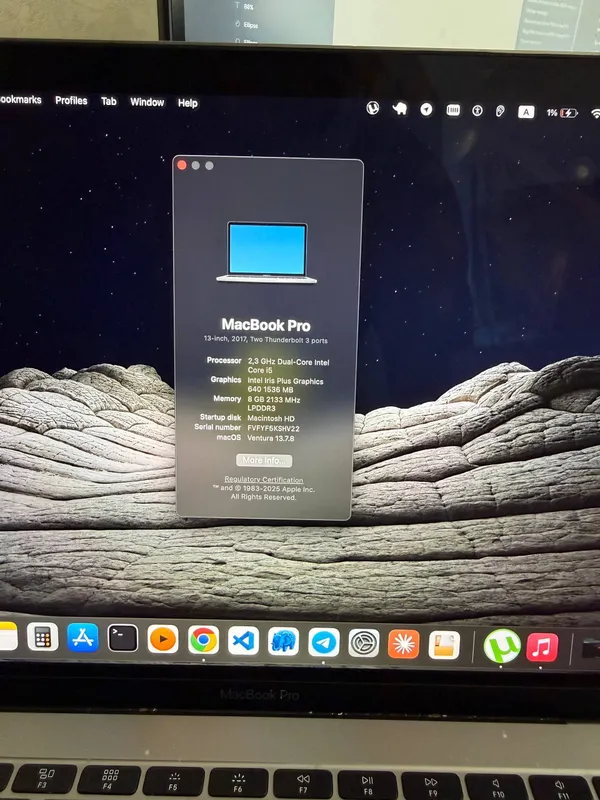Click the 'MacBook Pro' title text
The image size is (600, 800).
(x=266, y=325)
